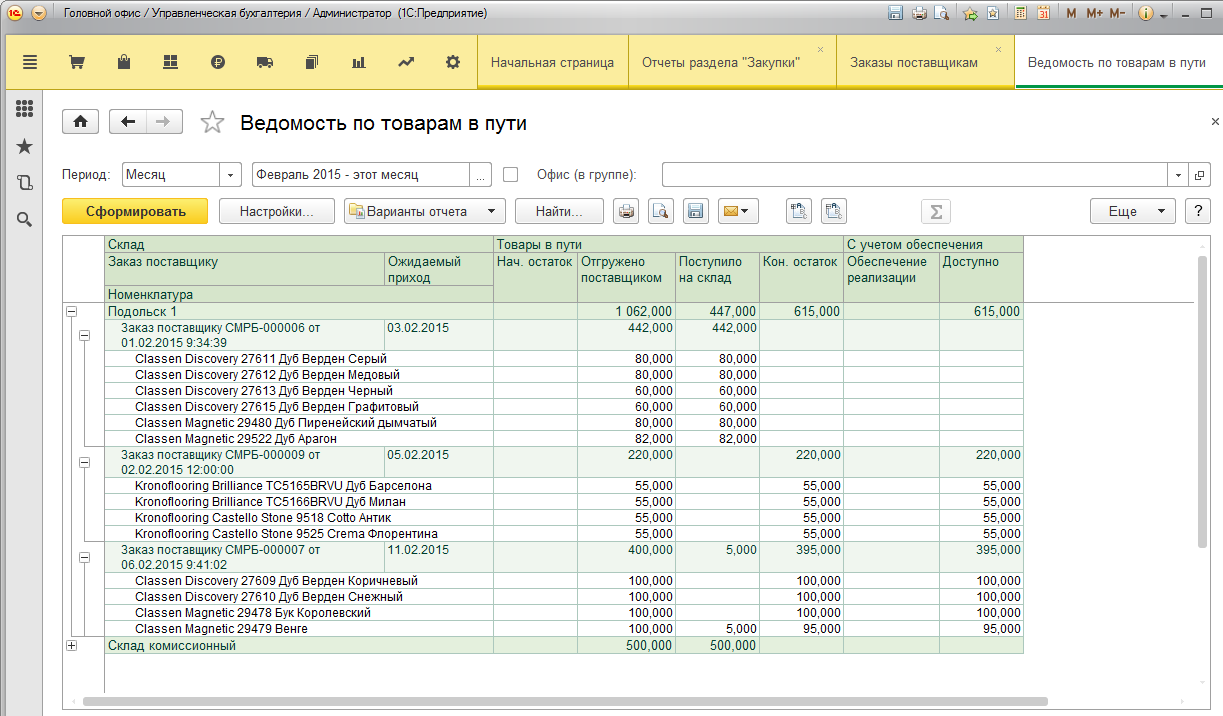Screen dimensions: 1223x716
Task: Open the main menu hamburger icon
Action: coord(30,62)
